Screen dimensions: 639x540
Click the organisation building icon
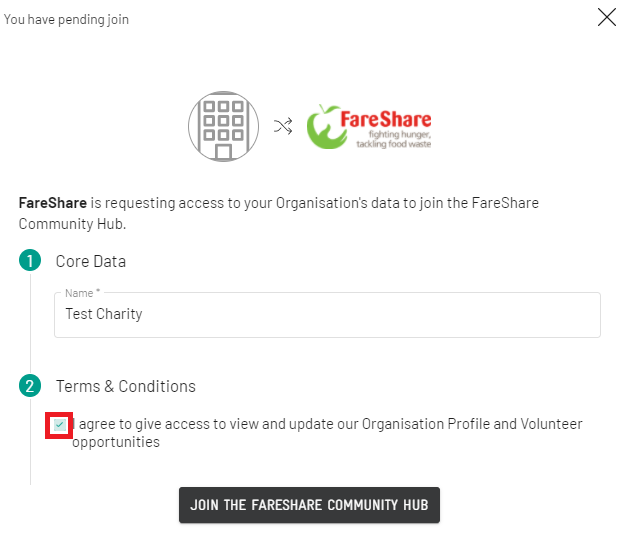coord(223,126)
